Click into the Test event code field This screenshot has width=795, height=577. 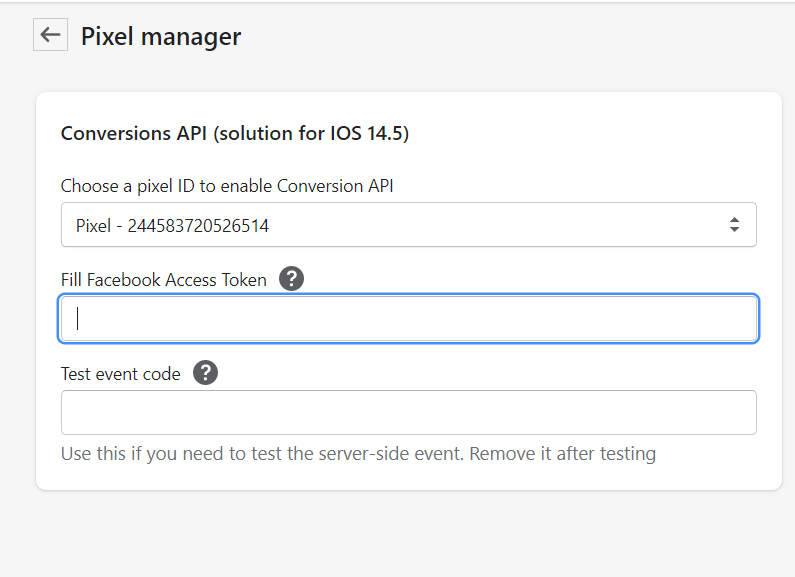(x=409, y=412)
